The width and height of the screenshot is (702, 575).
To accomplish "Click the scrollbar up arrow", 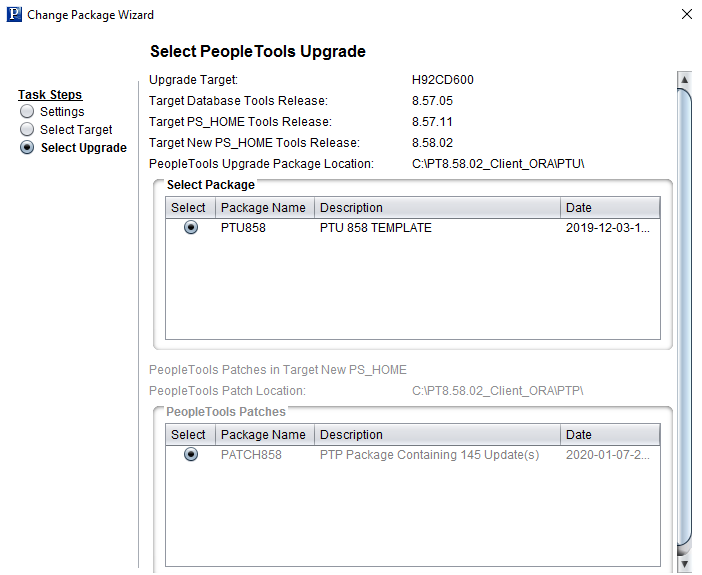I will [685, 80].
